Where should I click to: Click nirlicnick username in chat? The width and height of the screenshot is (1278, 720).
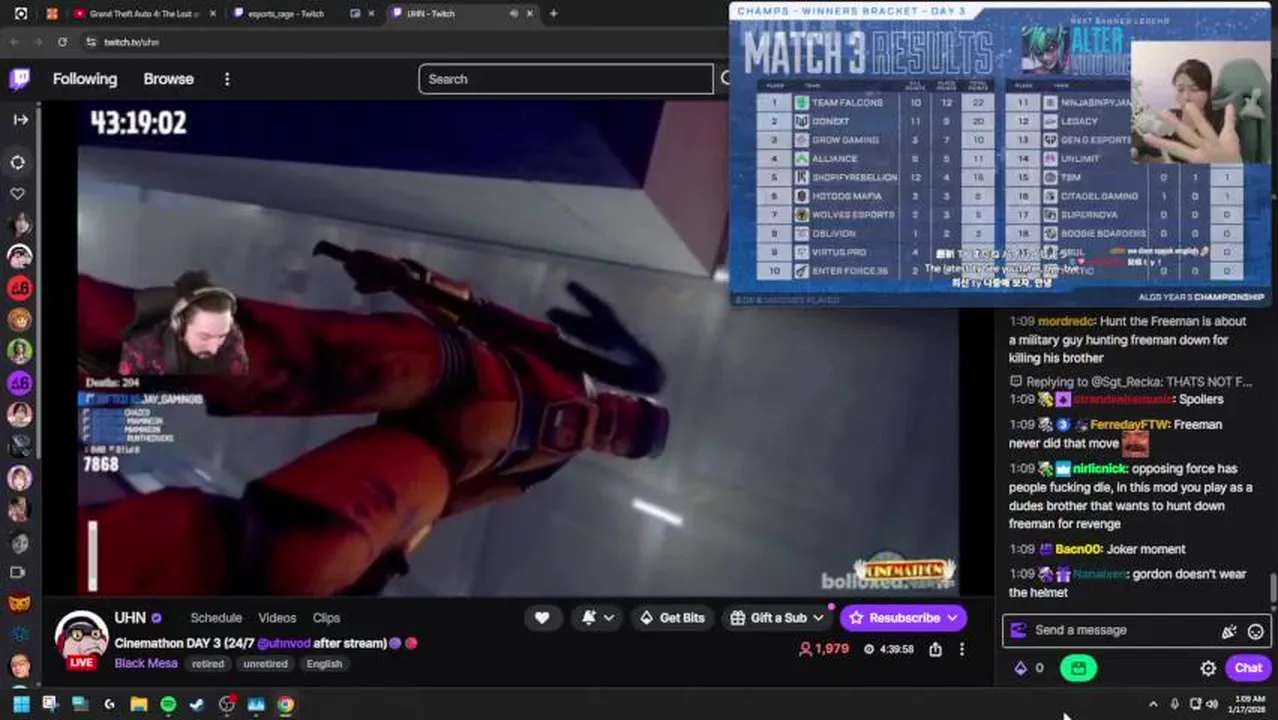pos(1100,468)
